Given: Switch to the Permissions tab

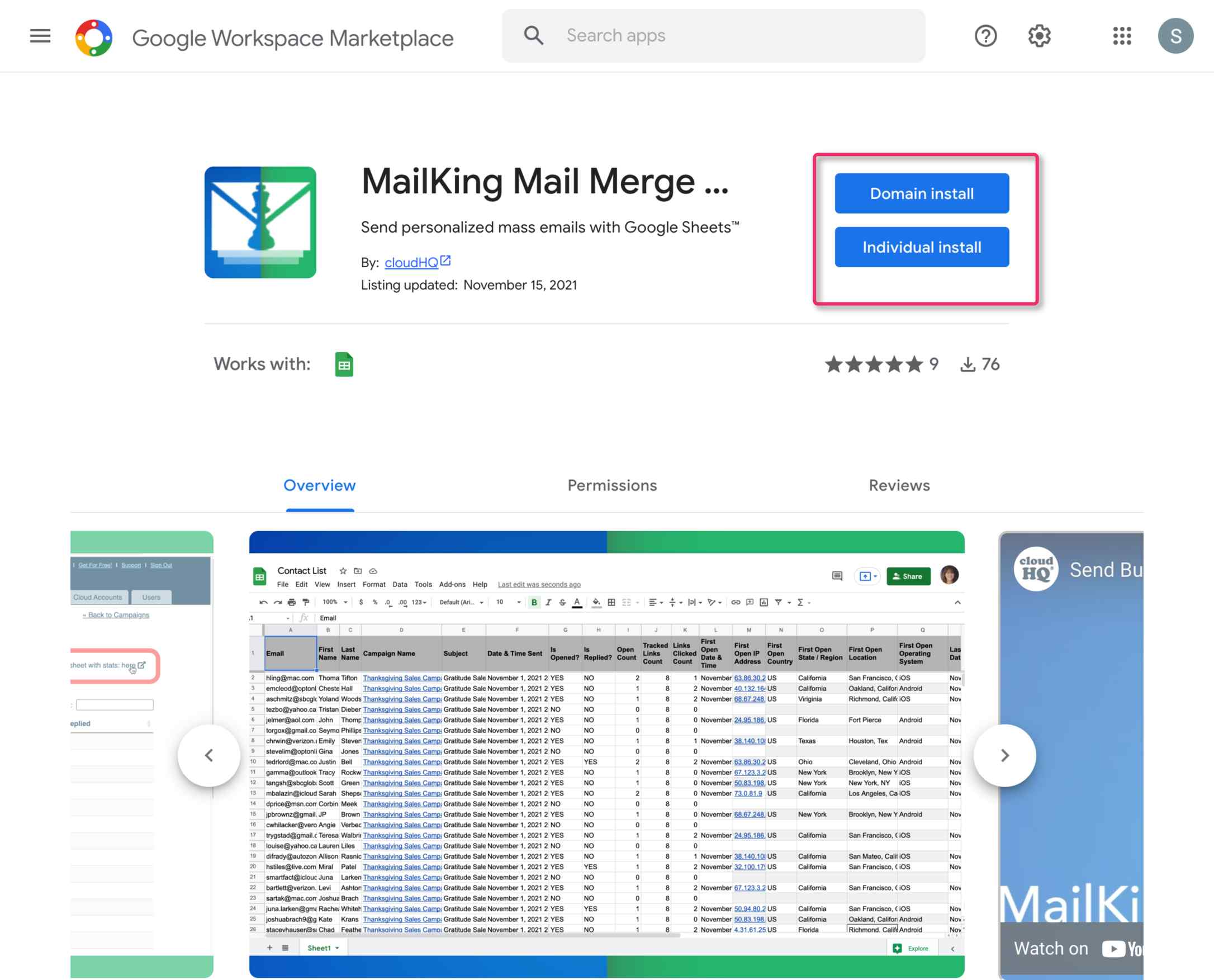Looking at the screenshot, I should pos(612,485).
